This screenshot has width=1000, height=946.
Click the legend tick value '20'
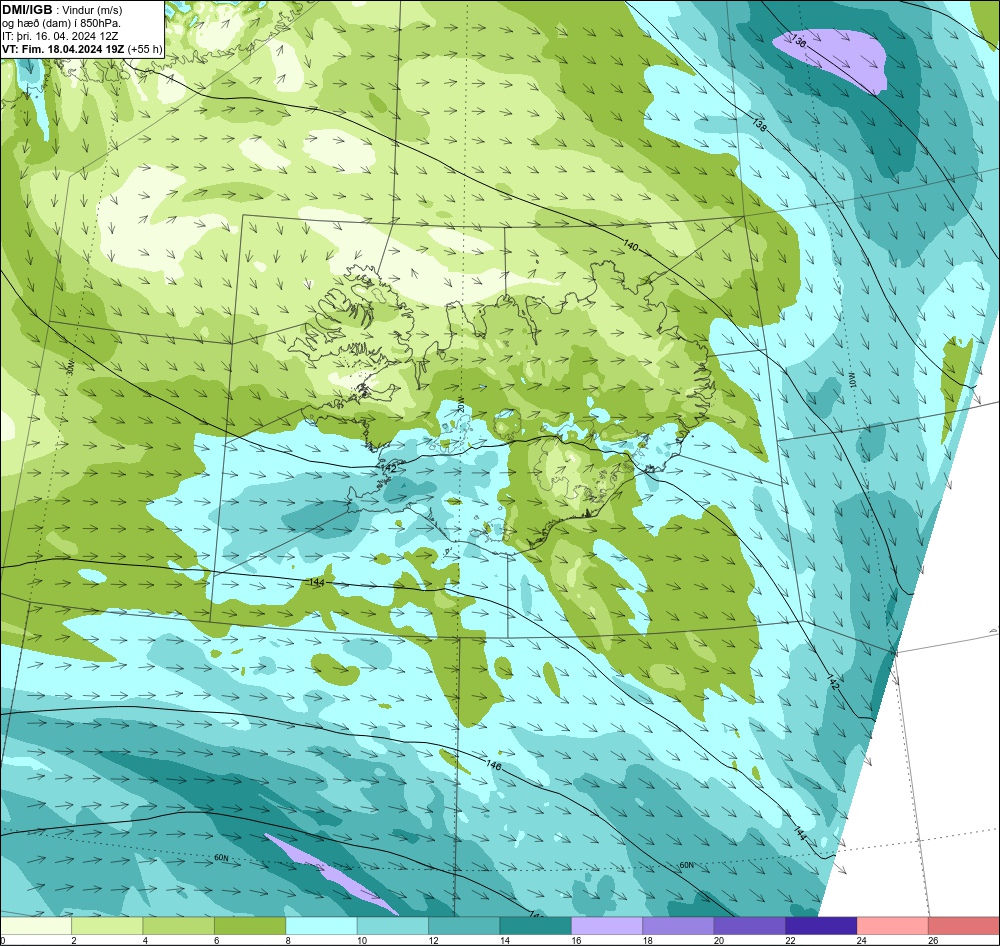pos(719,940)
